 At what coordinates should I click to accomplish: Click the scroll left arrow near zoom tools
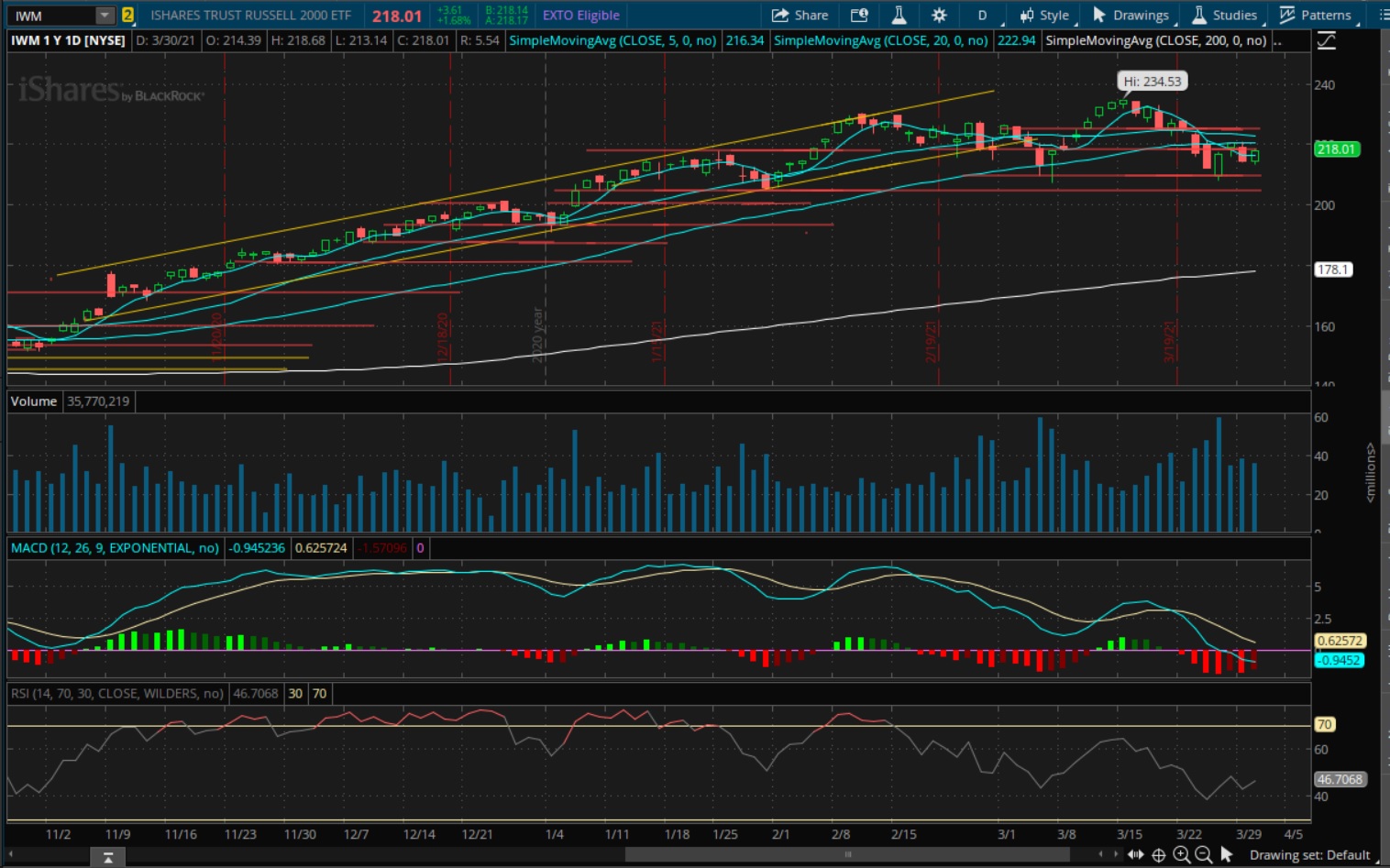click(x=1100, y=855)
